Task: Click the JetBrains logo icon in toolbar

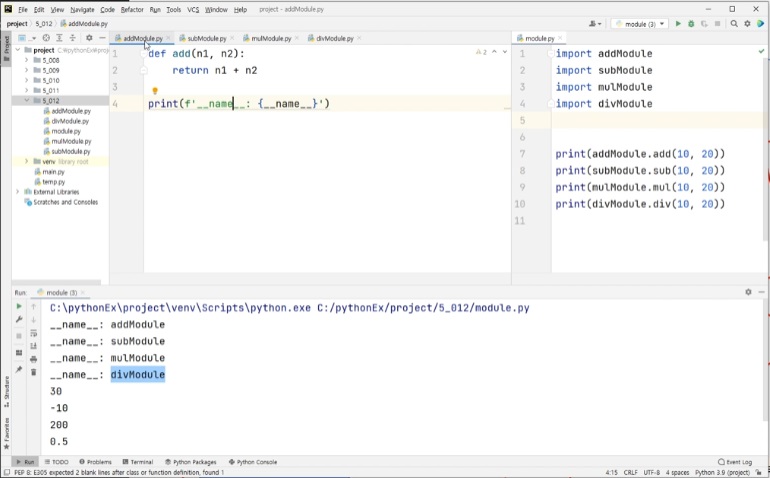Action: [761, 24]
